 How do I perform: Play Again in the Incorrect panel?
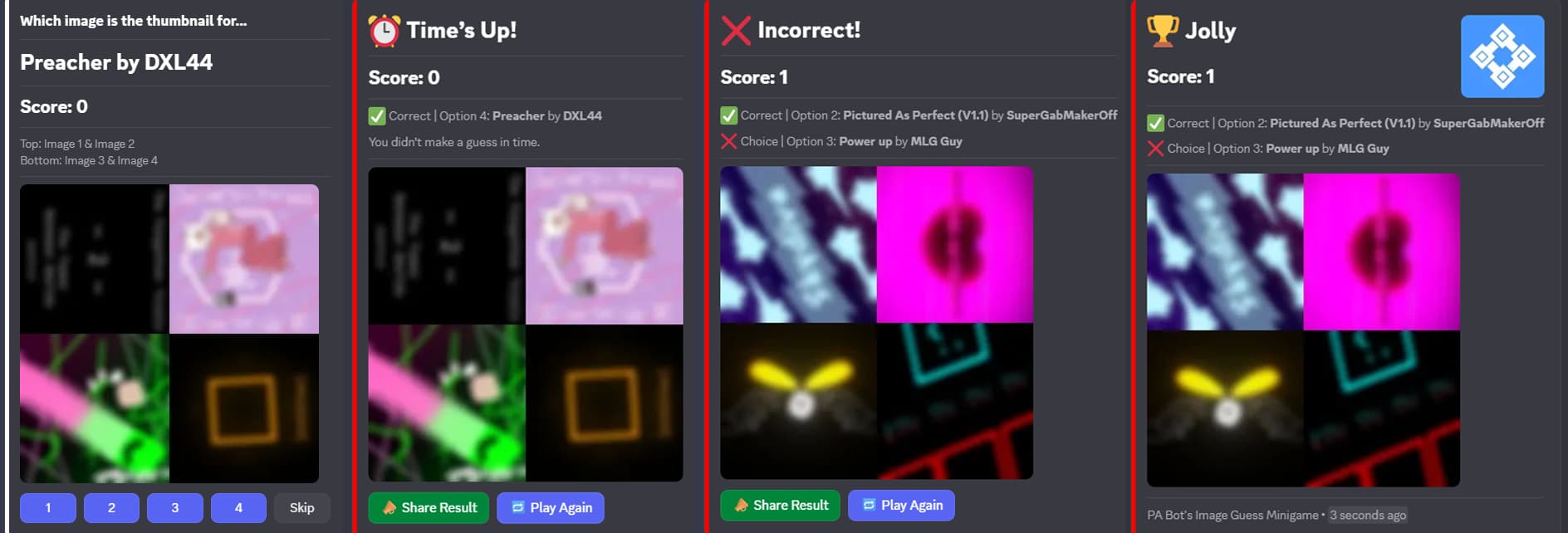coord(902,505)
